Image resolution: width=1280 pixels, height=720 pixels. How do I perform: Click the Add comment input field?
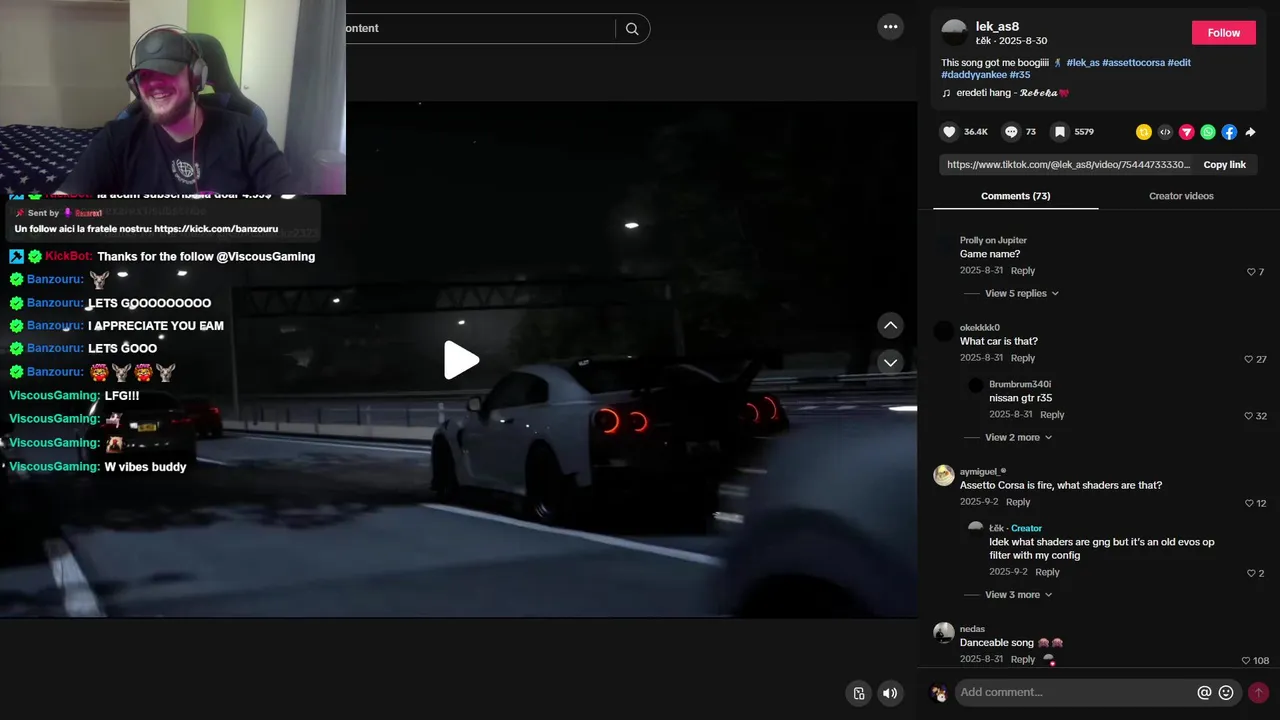(x=1076, y=692)
